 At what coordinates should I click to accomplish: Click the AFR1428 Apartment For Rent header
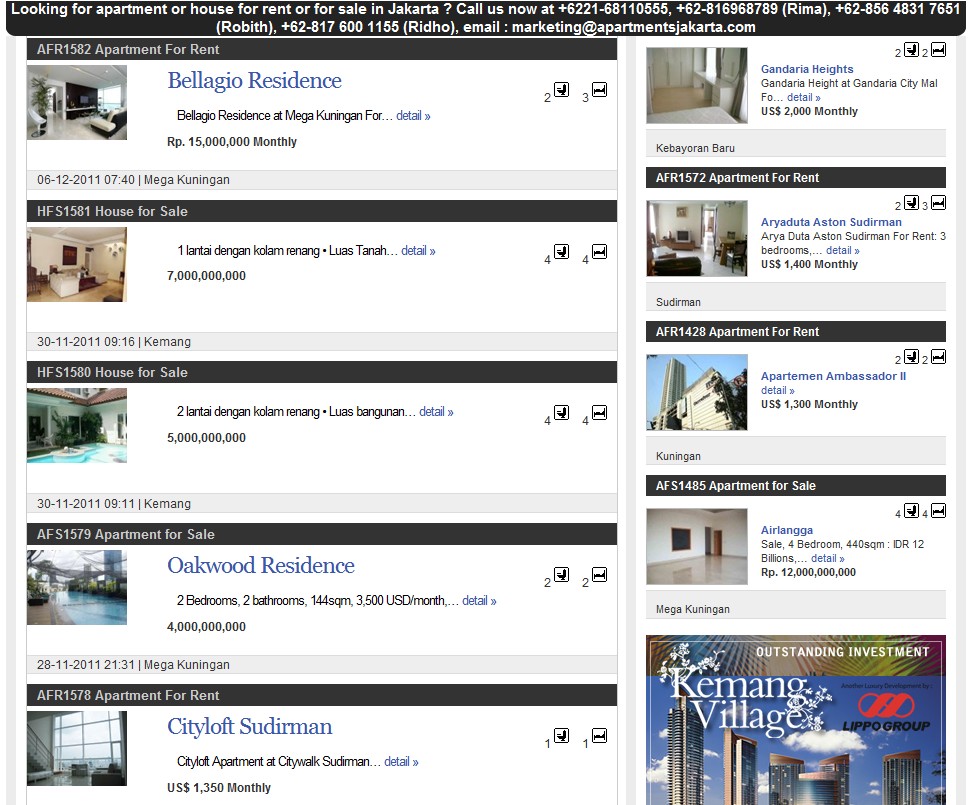click(x=796, y=332)
